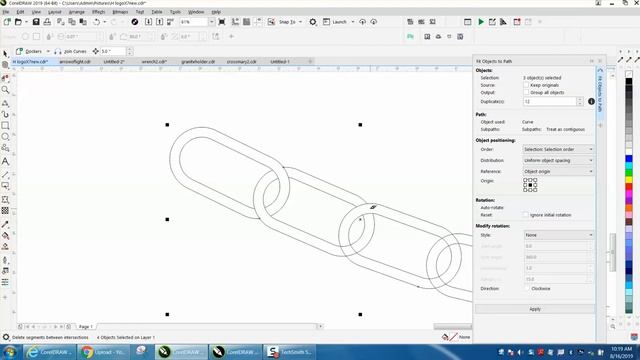Open the Order dropdown
This screenshot has width=640, height=360.
558,149
